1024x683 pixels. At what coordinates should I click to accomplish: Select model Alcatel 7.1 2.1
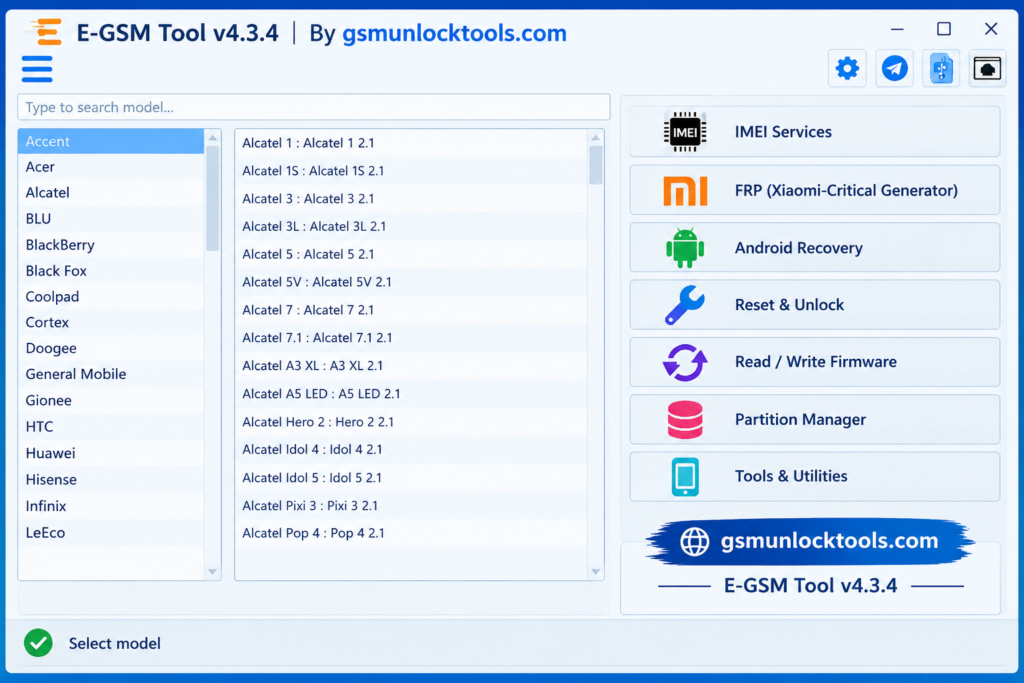[x=411, y=338]
